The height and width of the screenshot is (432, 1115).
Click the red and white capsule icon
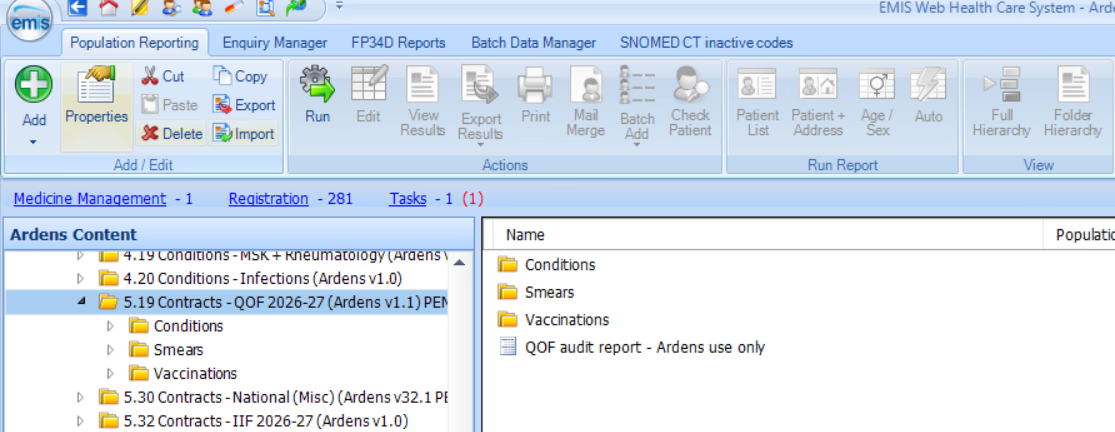pos(233,8)
